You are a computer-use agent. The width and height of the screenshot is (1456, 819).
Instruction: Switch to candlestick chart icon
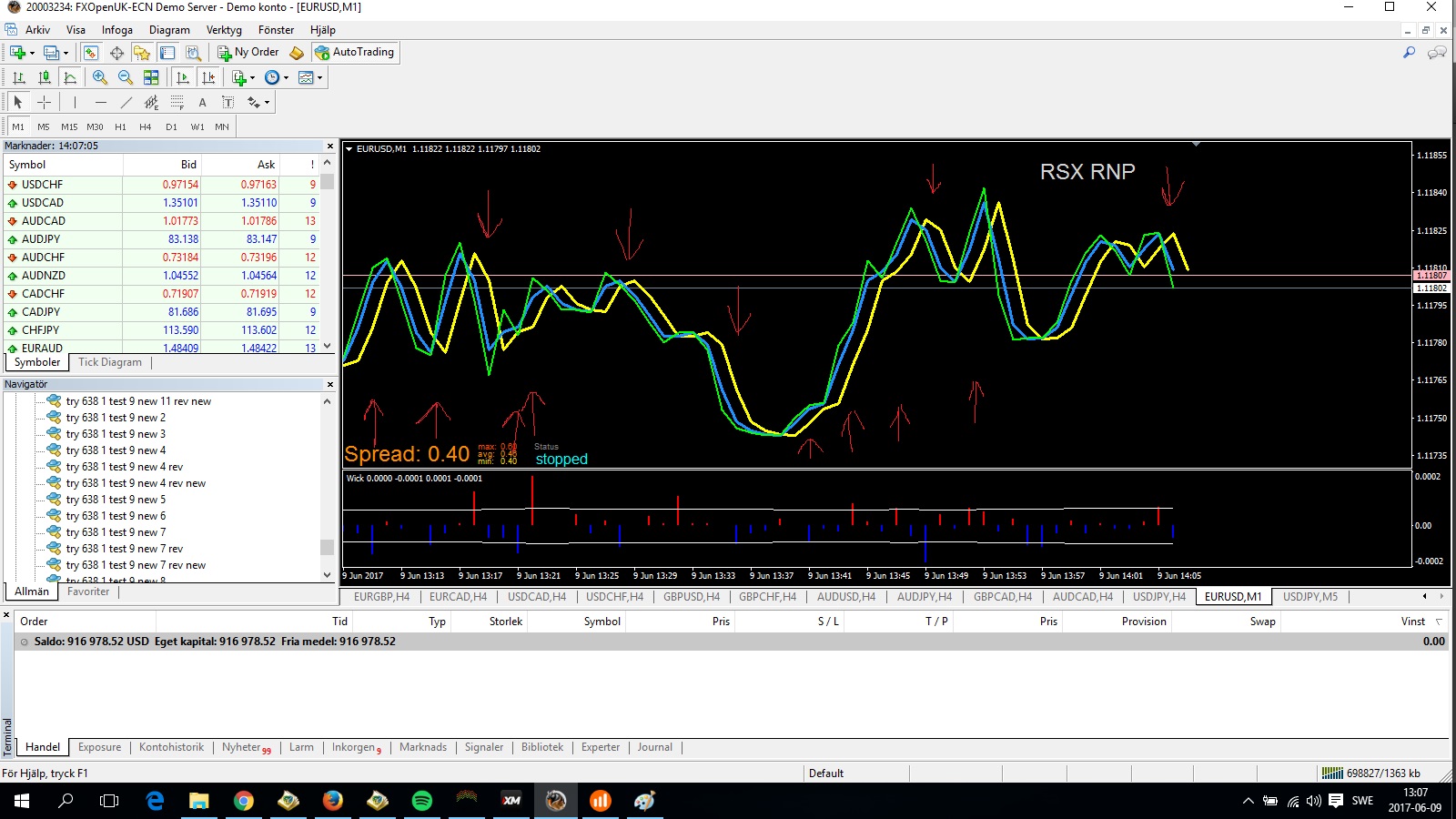click(x=44, y=78)
